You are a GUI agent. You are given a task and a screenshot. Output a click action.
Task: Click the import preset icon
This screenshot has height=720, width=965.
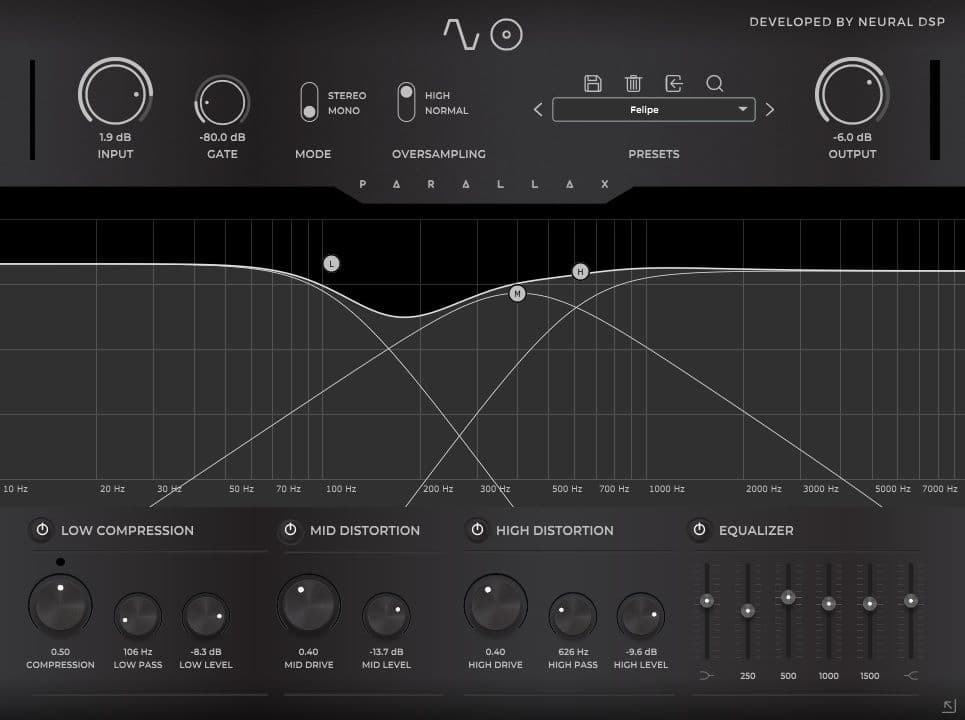[x=674, y=84]
